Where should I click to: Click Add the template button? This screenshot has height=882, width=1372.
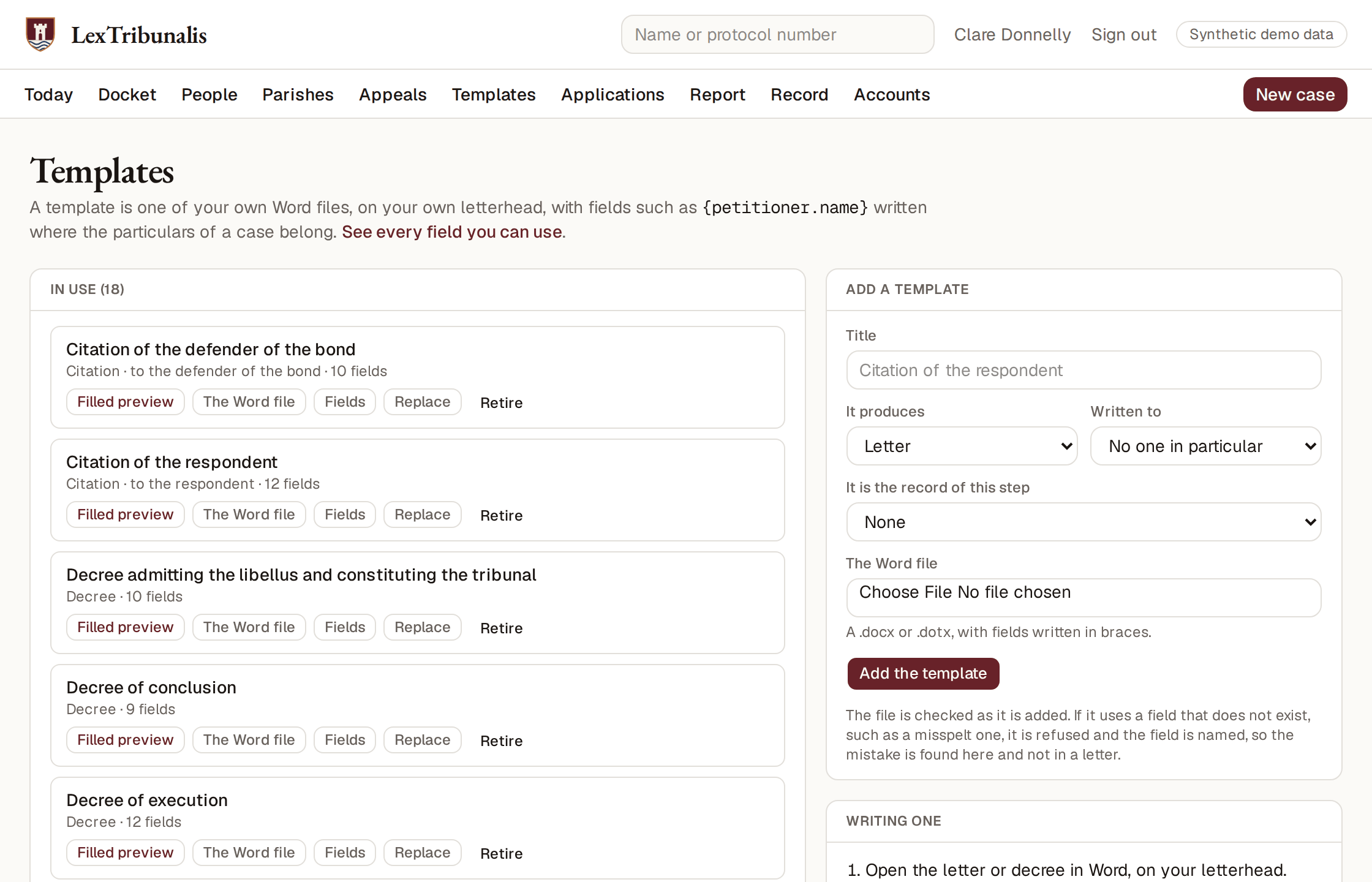(923, 673)
